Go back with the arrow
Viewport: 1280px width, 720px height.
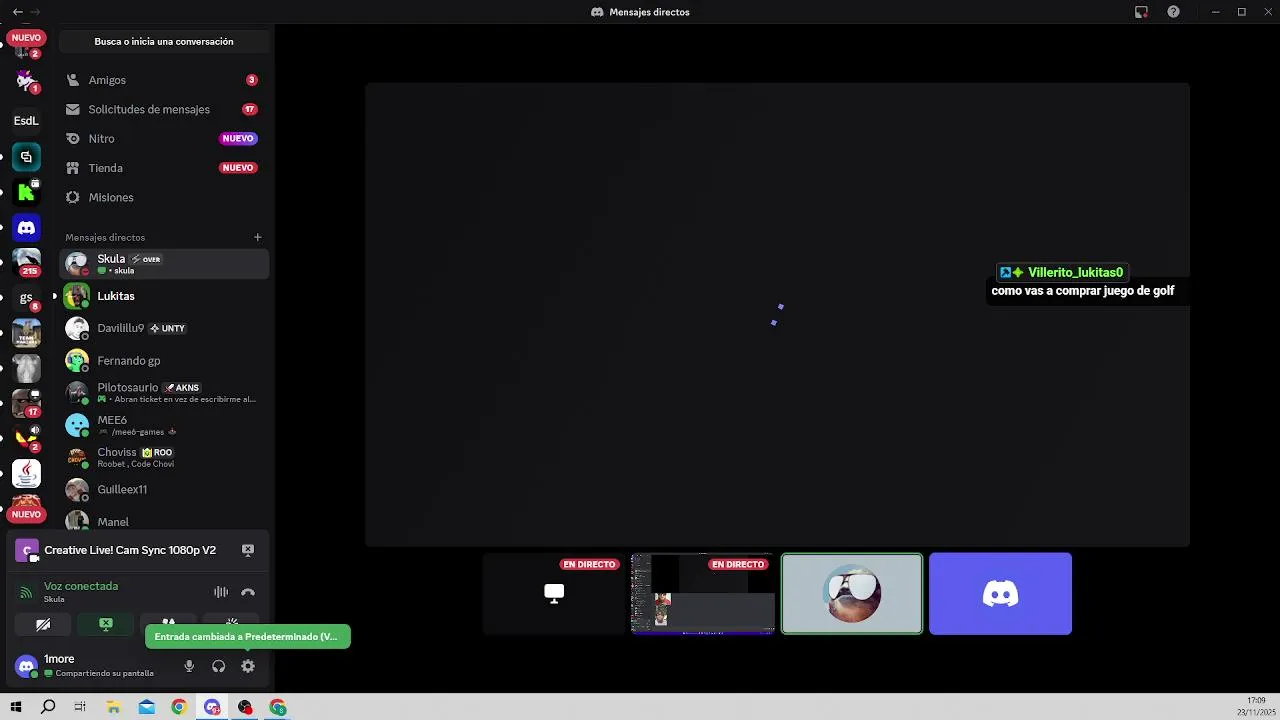[17, 12]
